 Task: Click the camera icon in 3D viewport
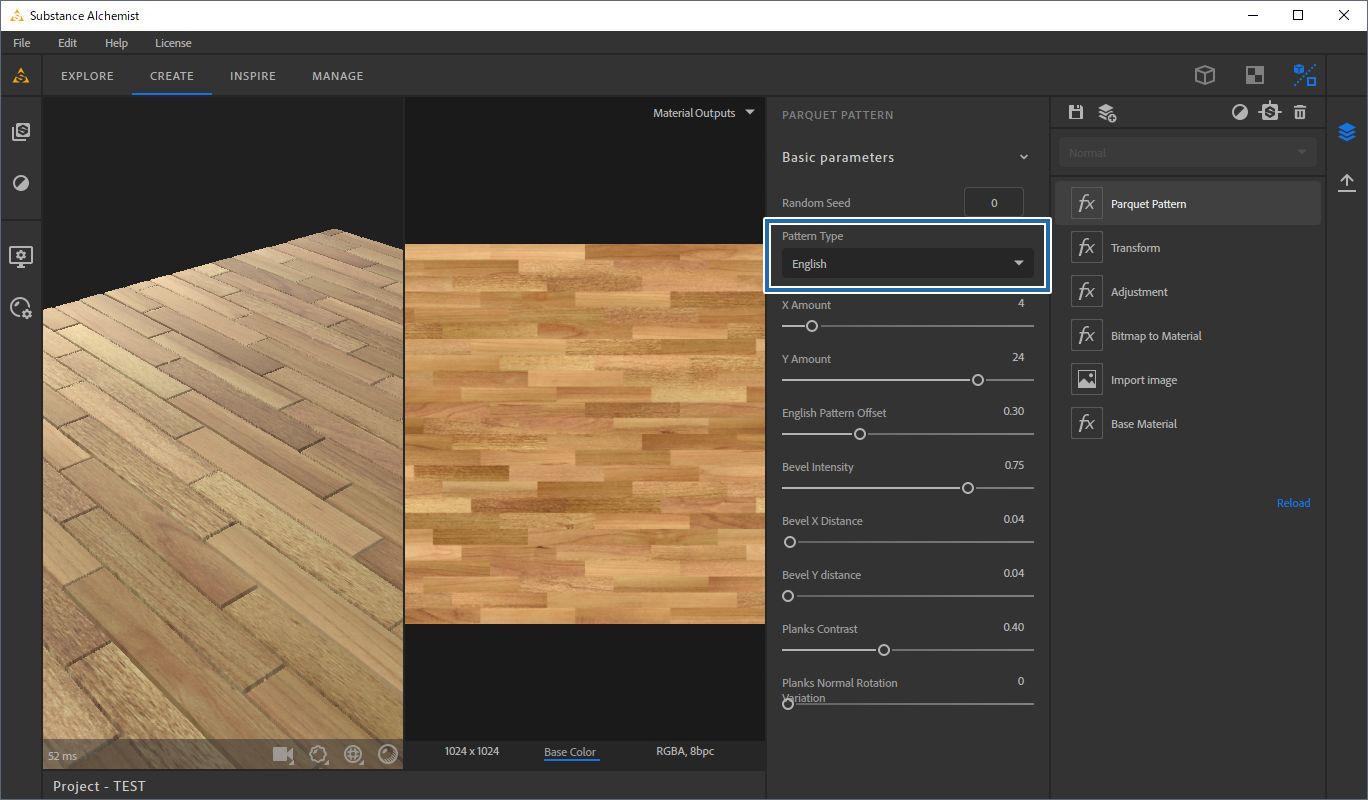(x=283, y=755)
